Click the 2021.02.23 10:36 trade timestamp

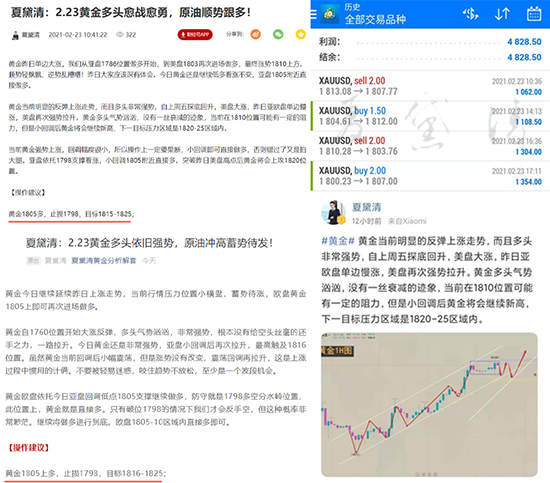pos(517,81)
